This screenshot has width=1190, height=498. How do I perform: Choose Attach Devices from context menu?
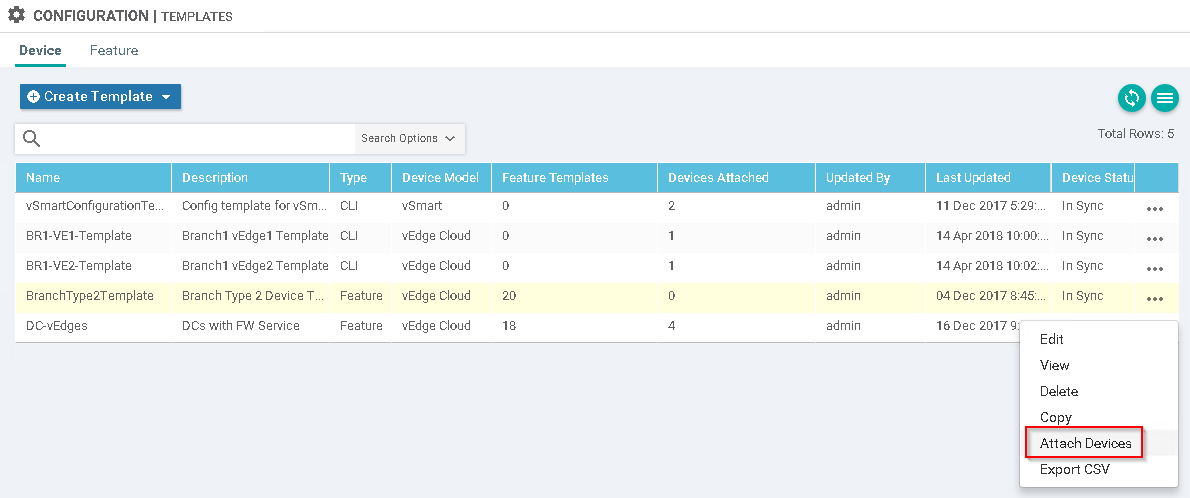(1085, 443)
